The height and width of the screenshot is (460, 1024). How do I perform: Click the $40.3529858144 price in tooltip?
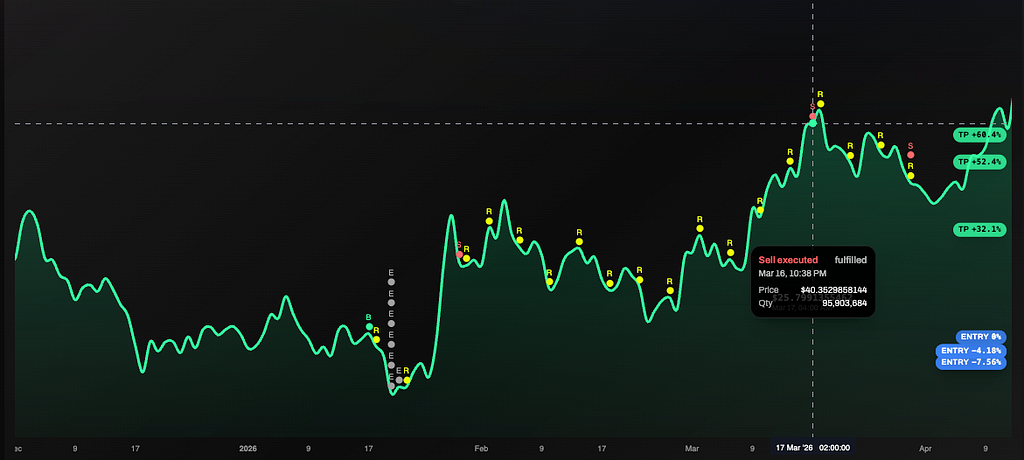point(833,289)
